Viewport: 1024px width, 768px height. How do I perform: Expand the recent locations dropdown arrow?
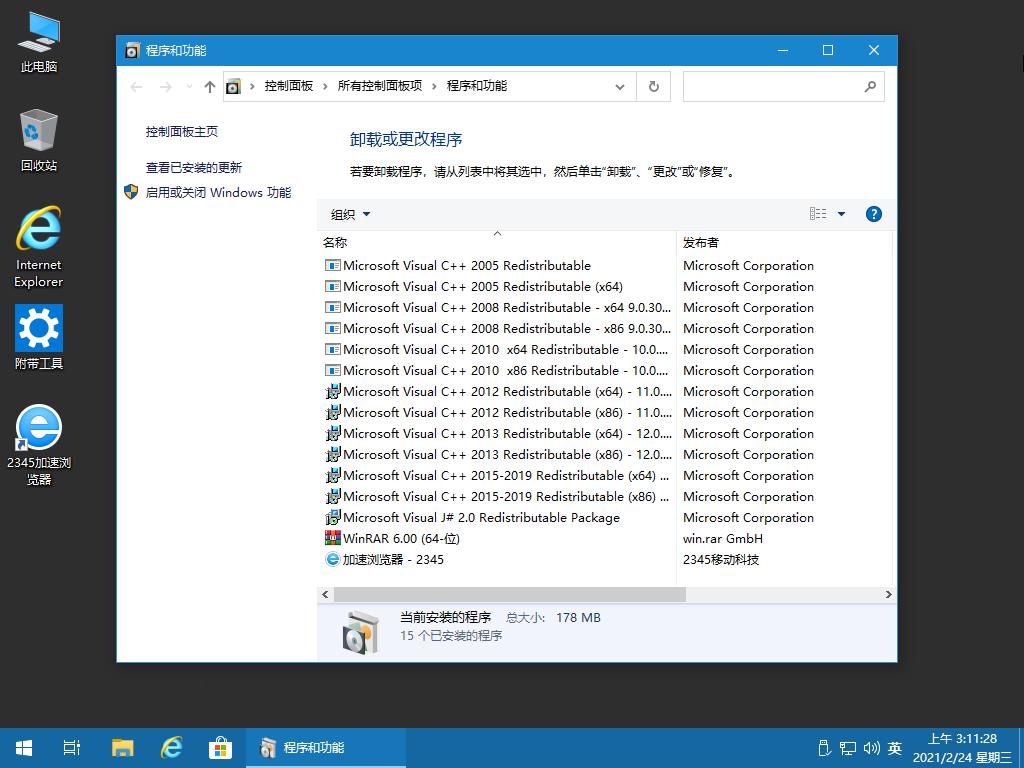(189, 86)
